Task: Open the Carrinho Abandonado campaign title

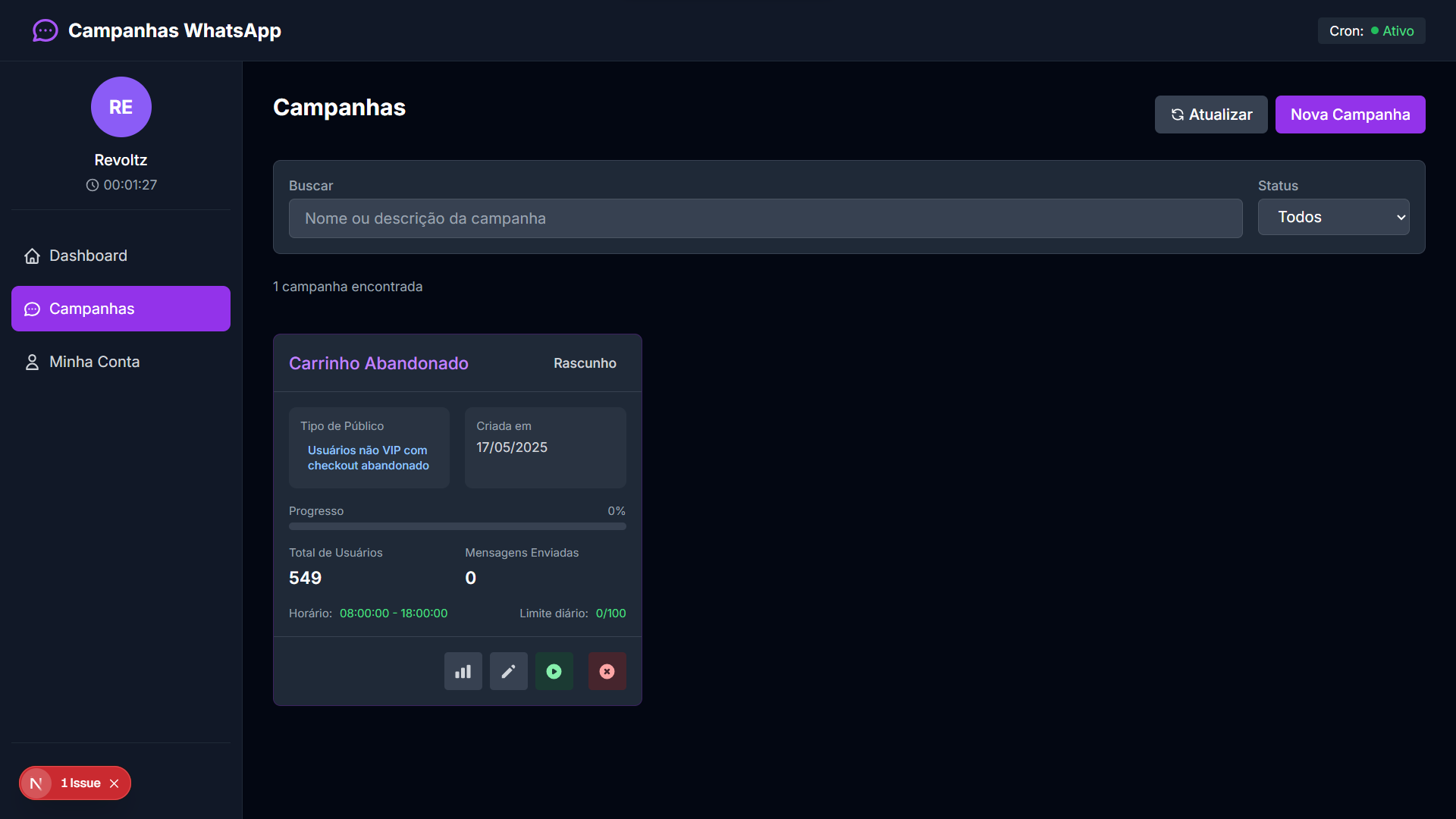Action: pyautogui.click(x=378, y=363)
